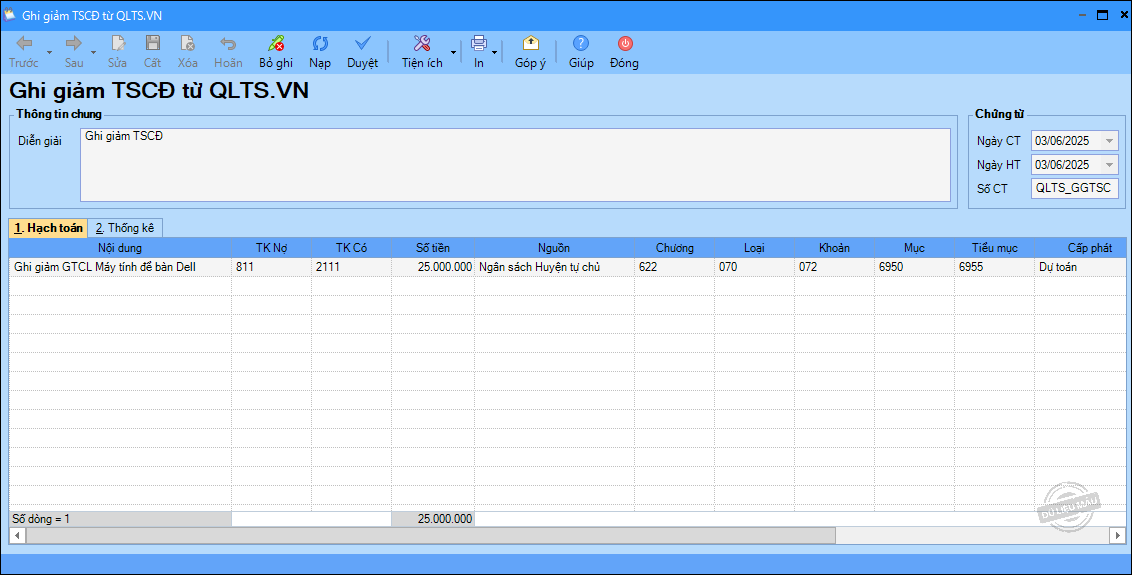Select the Khoản cell 072
The width and height of the screenshot is (1132, 575).
[x=835, y=267]
